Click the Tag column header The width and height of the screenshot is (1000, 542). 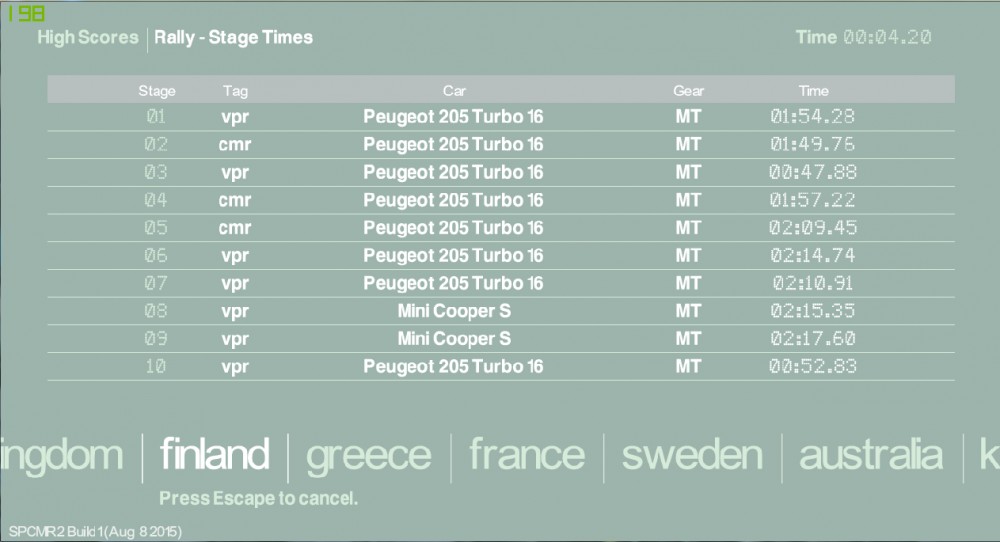tap(235, 91)
